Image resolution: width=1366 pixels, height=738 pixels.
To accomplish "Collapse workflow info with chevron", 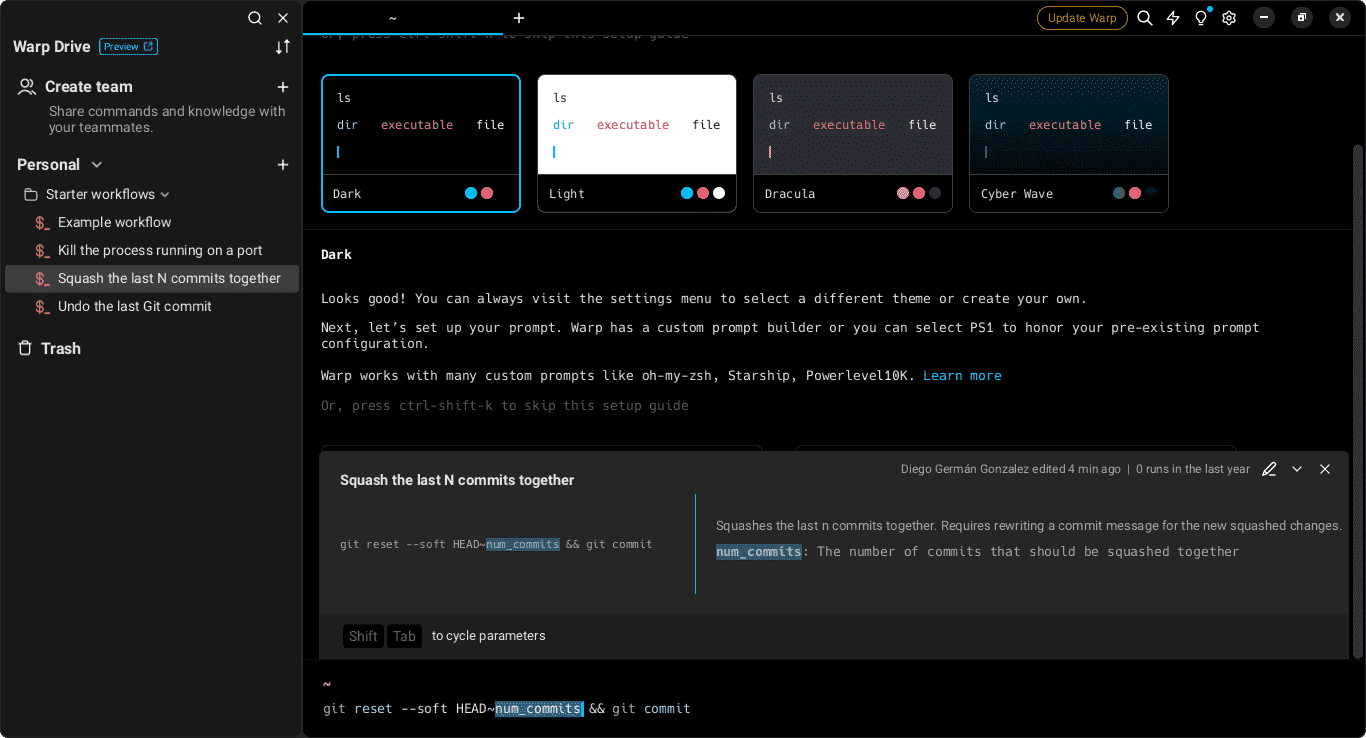I will click(1297, 469).
